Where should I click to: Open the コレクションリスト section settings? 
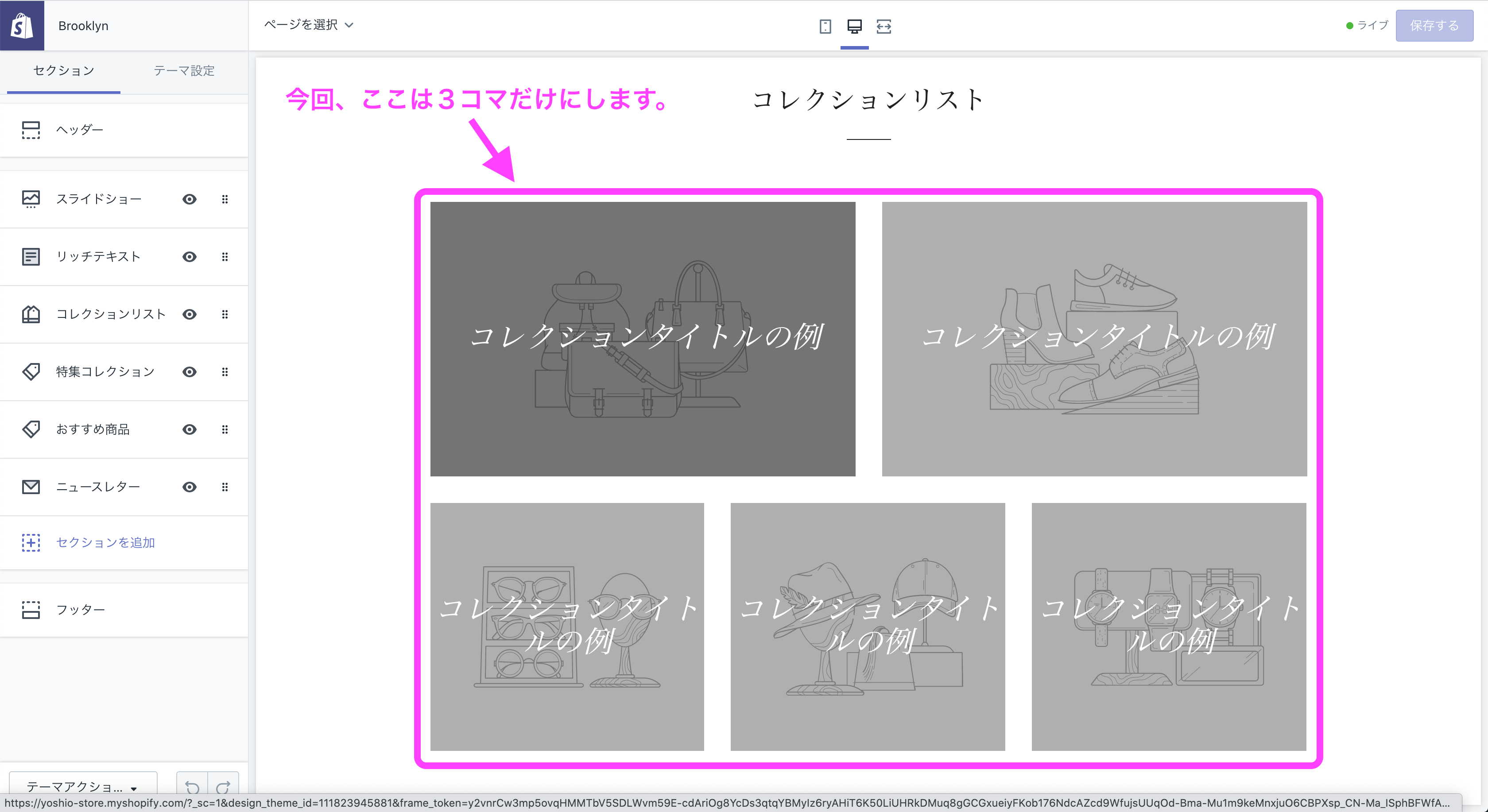coord(110,313)
